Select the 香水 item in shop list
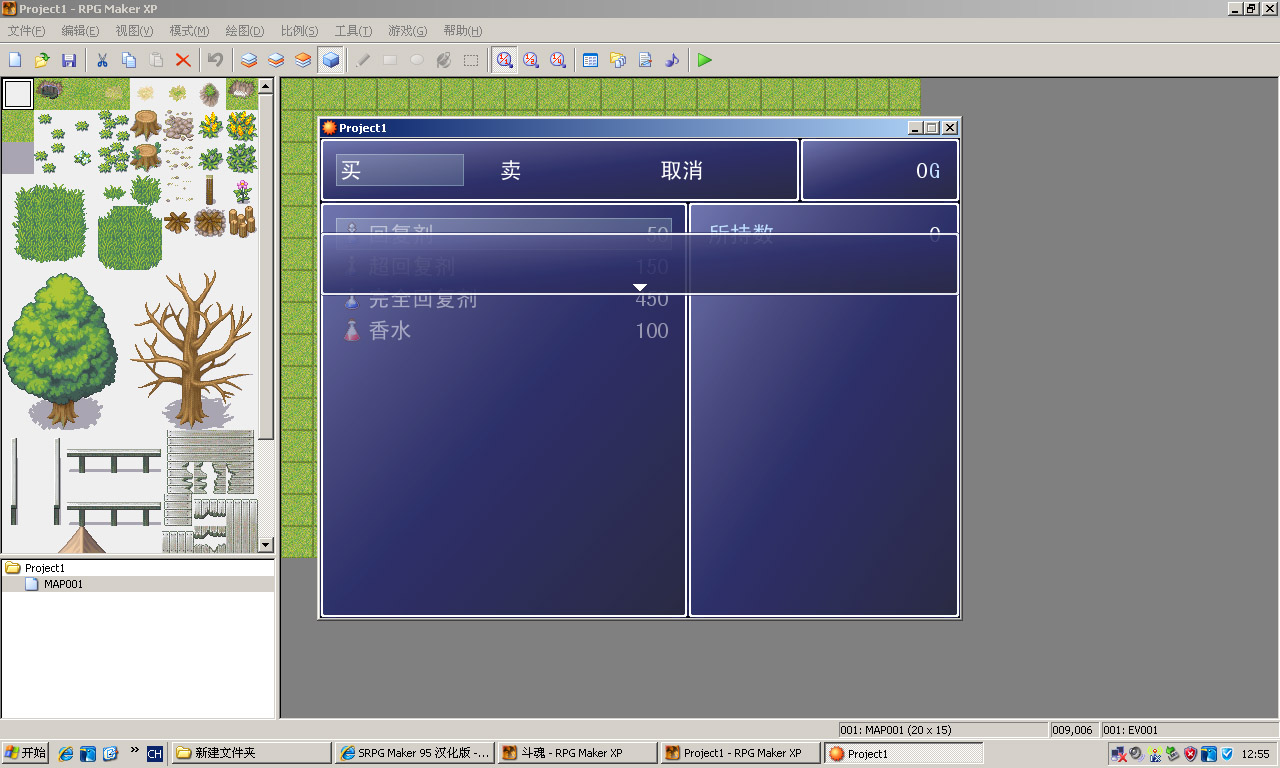Viewport: 1280px width, 768px height. pos(504,331)
